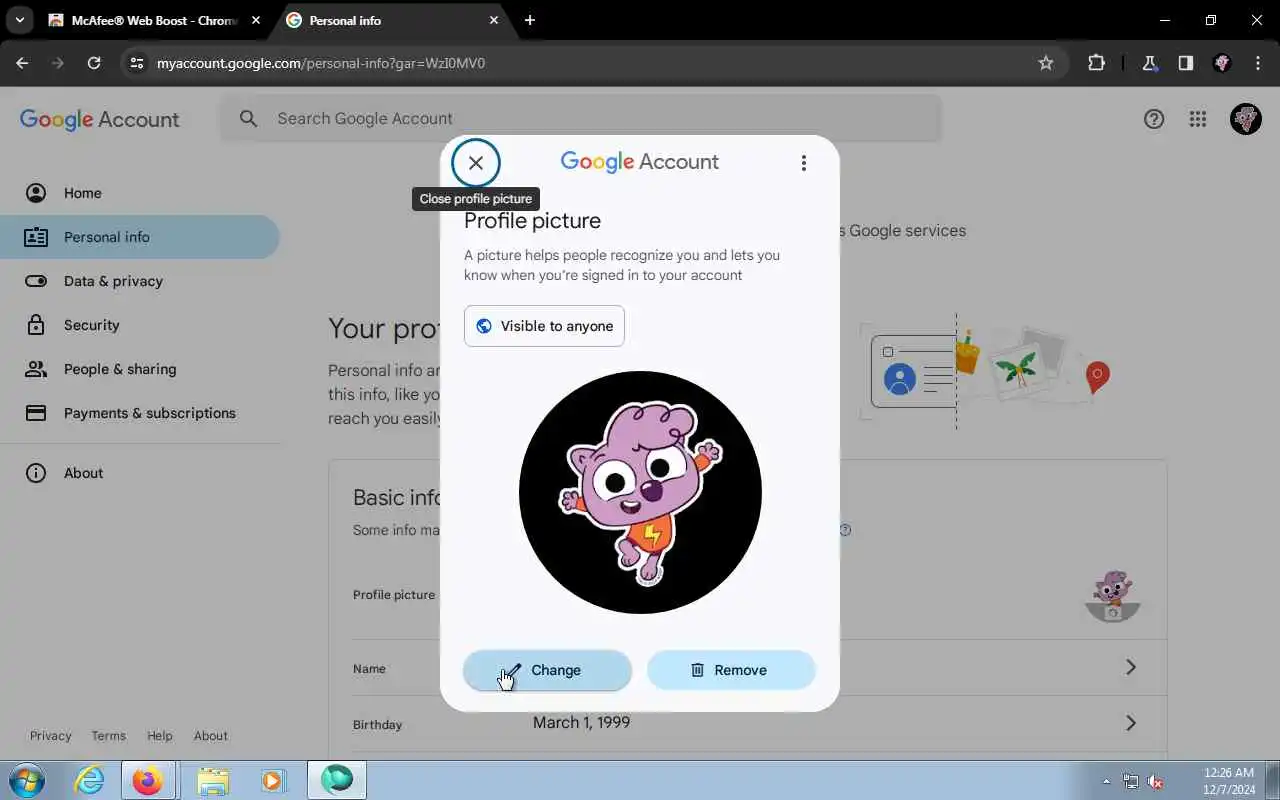Toggle the browser side panel
The image size is (1280, 800).
1185,63
